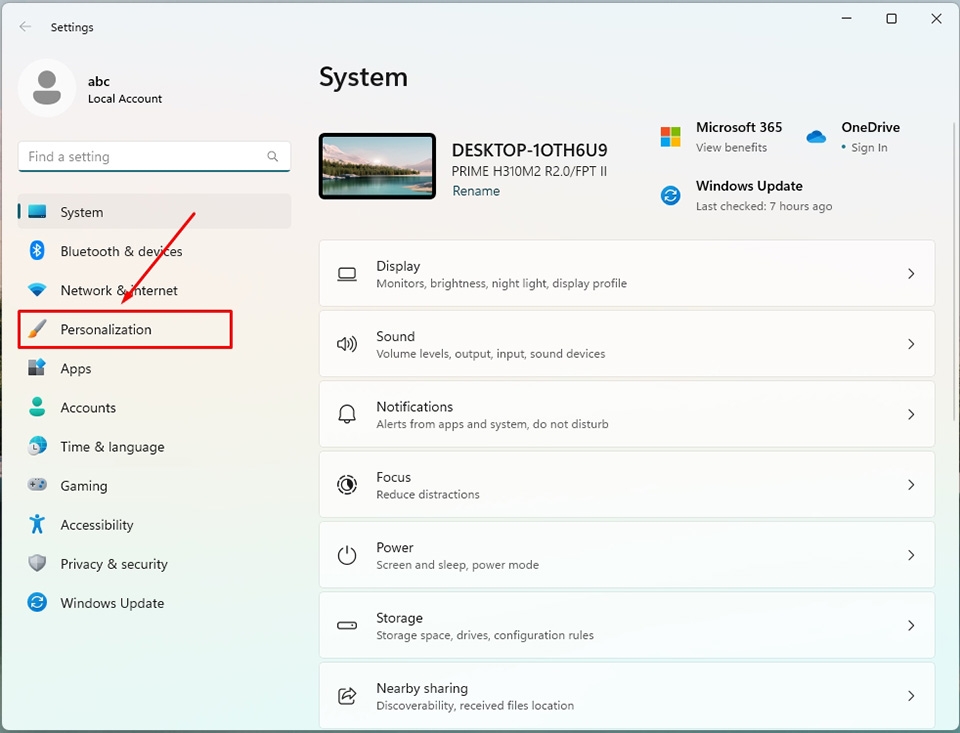The image size is (960, 733).
Task: Click the back arrow in title bar
Action: 25,26
